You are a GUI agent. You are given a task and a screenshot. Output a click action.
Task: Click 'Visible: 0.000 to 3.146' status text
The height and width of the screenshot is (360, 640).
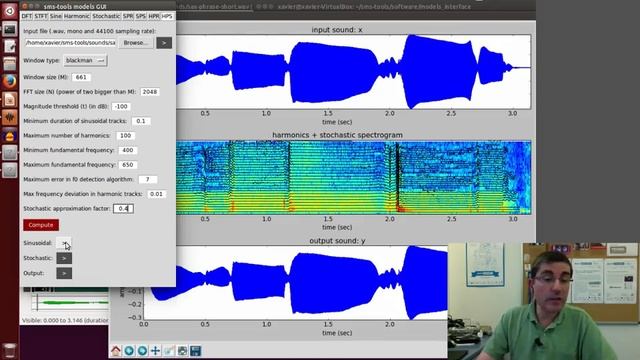(x=65, y=320)
